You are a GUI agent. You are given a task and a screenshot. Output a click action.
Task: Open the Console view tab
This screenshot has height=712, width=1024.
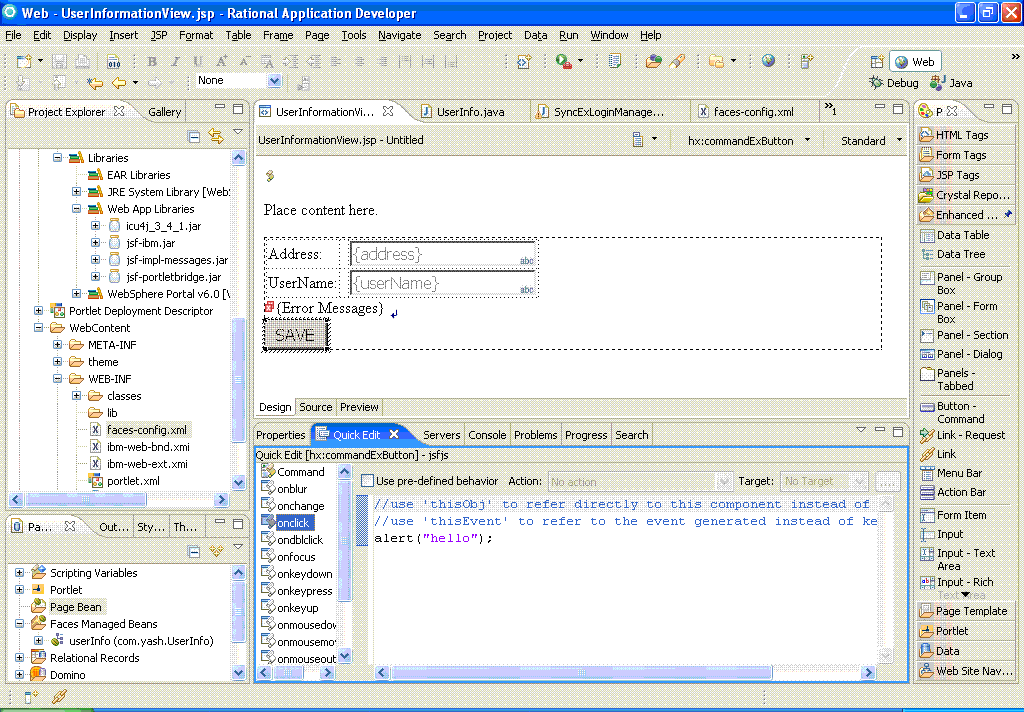click(487, 435)
